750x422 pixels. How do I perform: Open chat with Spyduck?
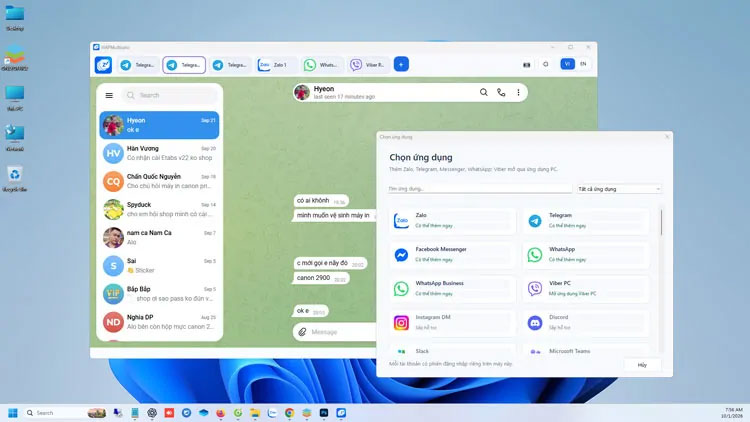159,210
